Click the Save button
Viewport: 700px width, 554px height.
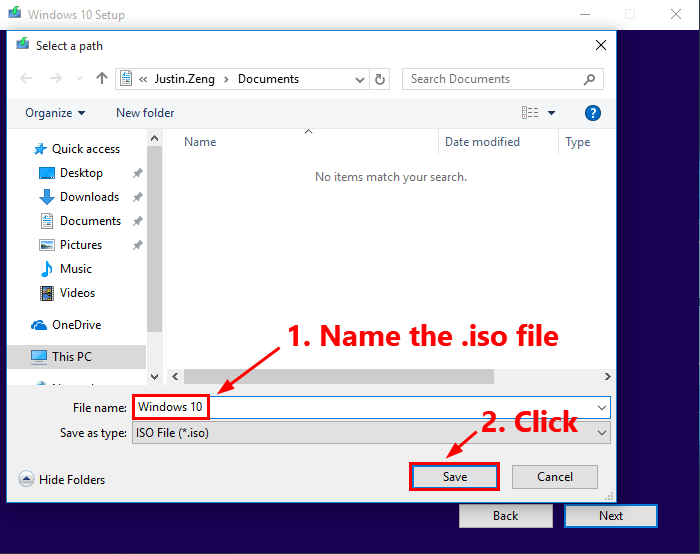click(454, 477)
